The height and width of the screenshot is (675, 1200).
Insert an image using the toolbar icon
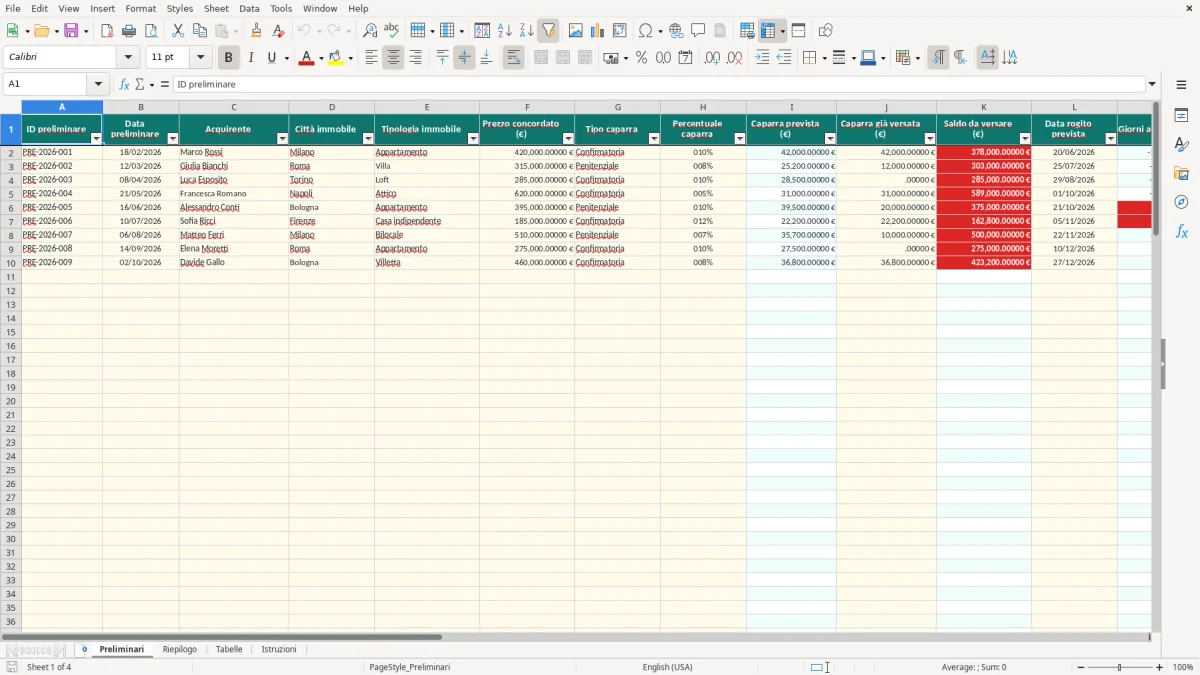click(x=576, y=31)
